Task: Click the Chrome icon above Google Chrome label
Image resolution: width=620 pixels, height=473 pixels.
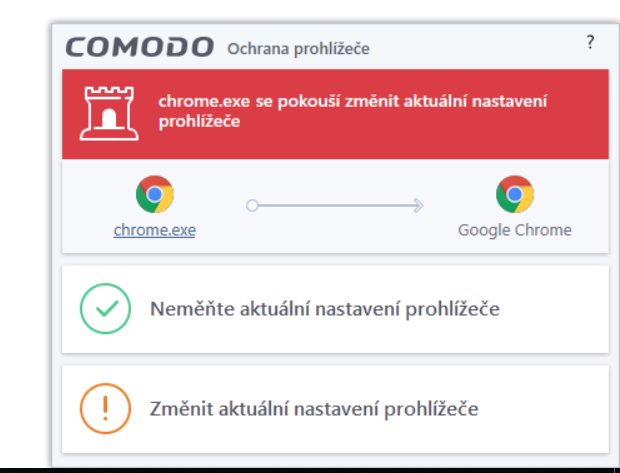Action: [x=515, y=193]
